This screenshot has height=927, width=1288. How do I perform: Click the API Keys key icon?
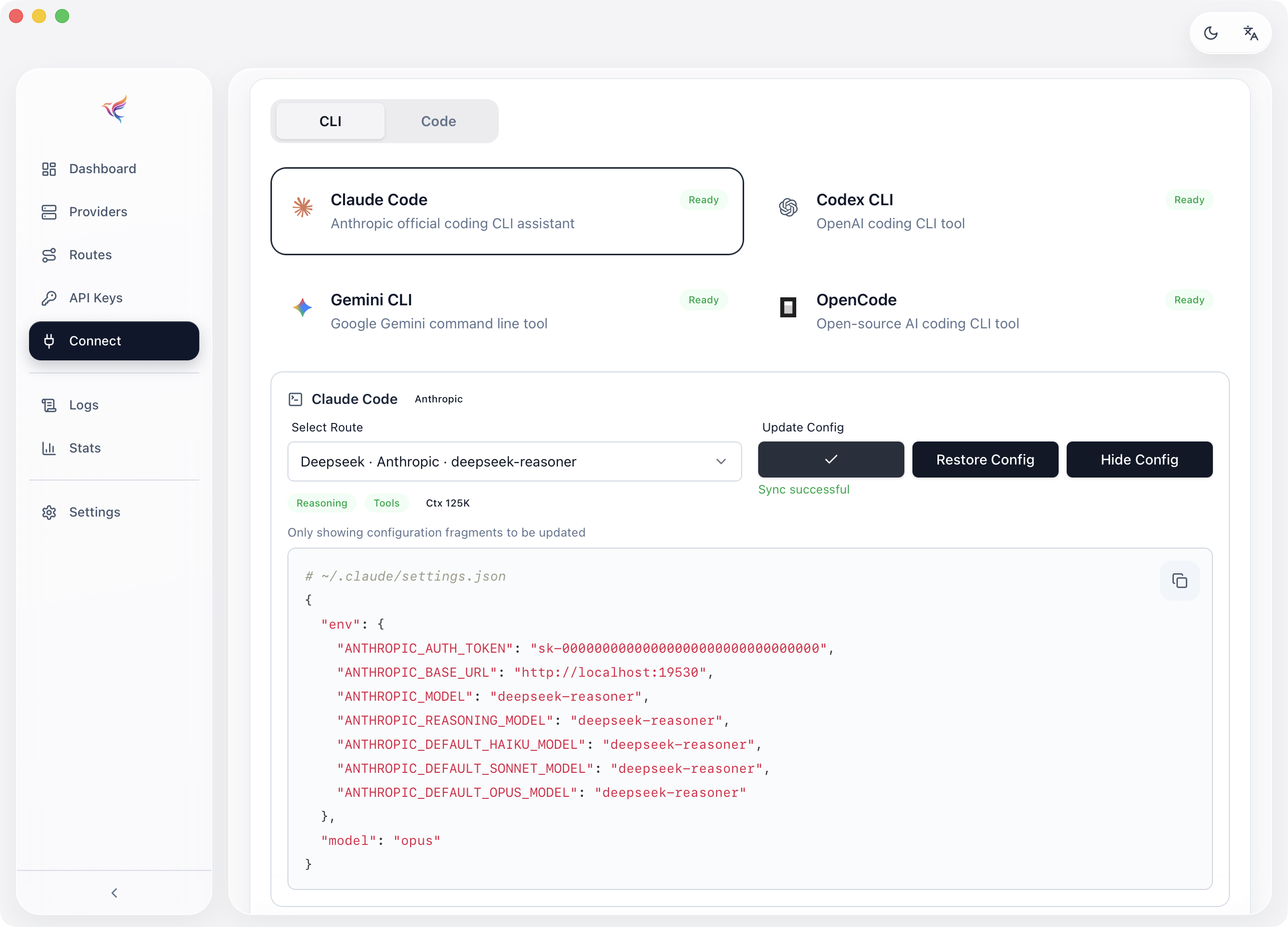point(50,298)
